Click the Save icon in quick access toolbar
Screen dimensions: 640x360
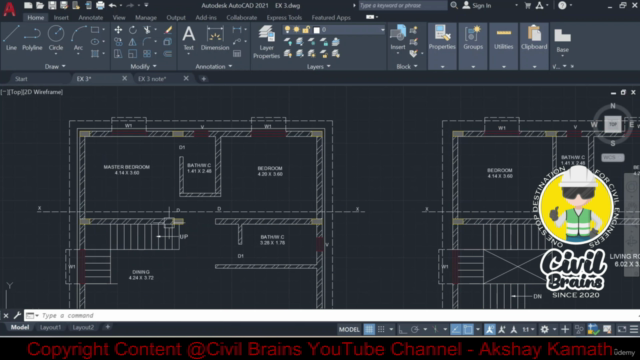click(x=52, y=5)
